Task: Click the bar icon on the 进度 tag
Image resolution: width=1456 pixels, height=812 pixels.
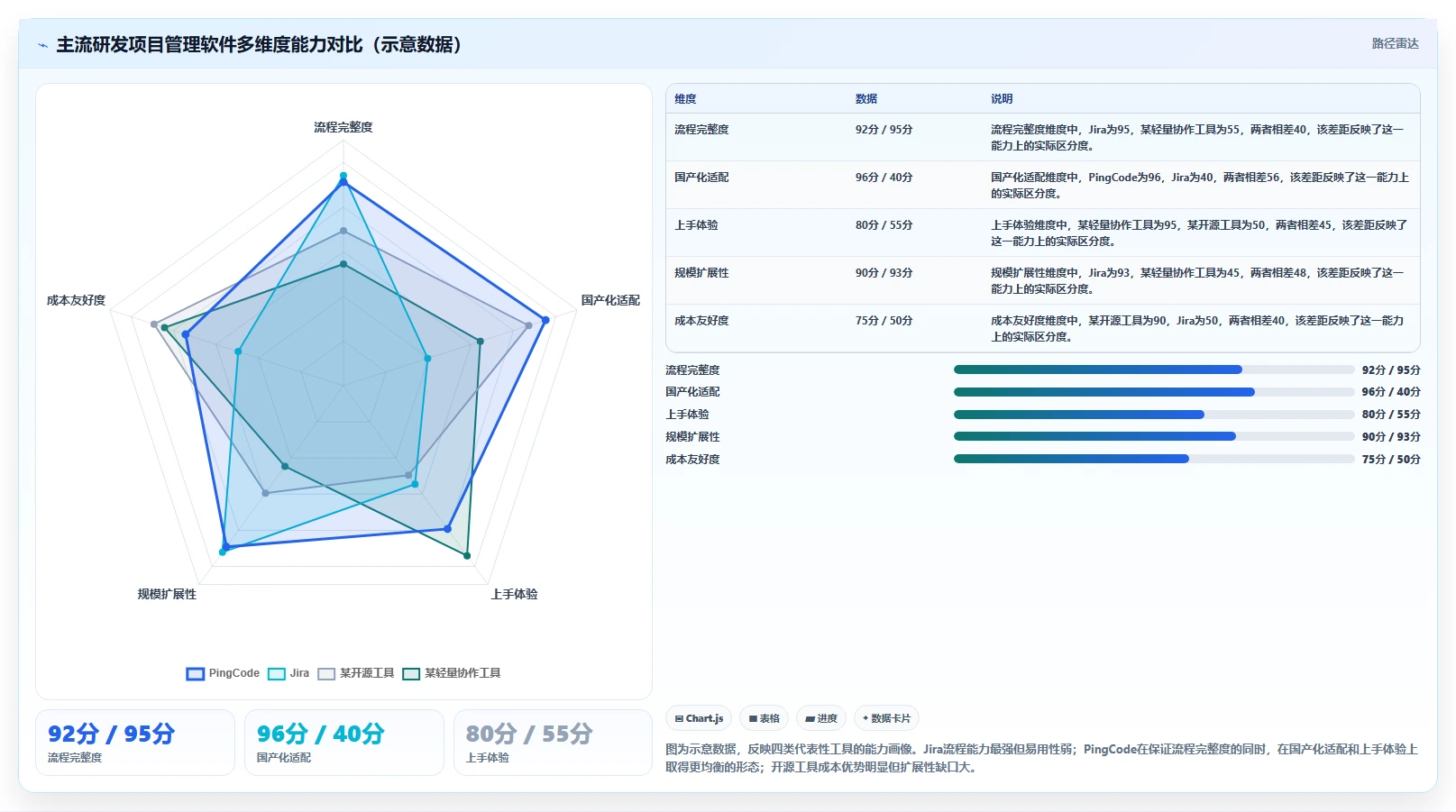Action: pos(810,718)
